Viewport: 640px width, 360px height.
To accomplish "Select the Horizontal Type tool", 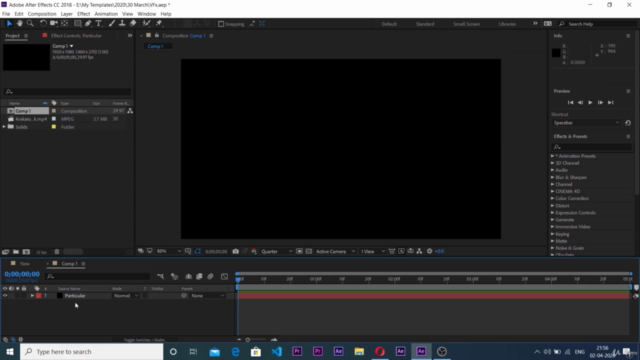I will 99,24.
